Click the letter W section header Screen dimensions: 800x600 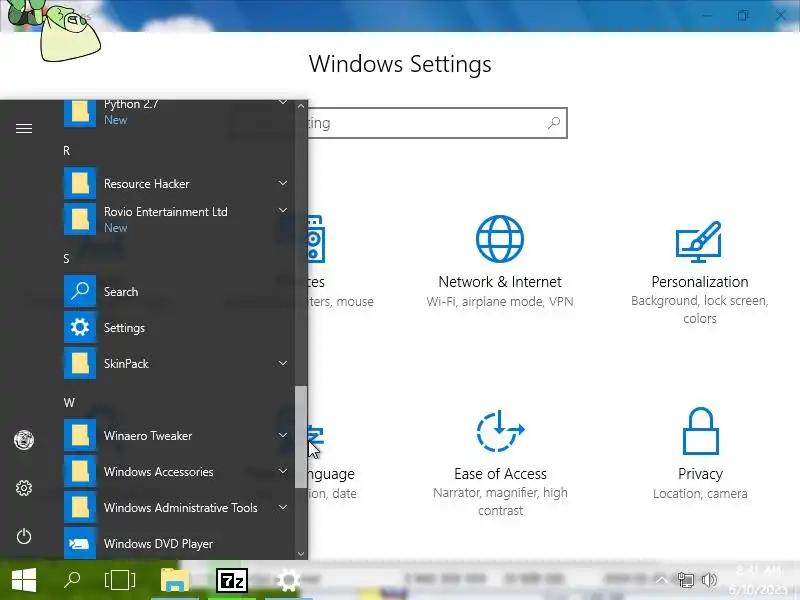coord(69,403)
